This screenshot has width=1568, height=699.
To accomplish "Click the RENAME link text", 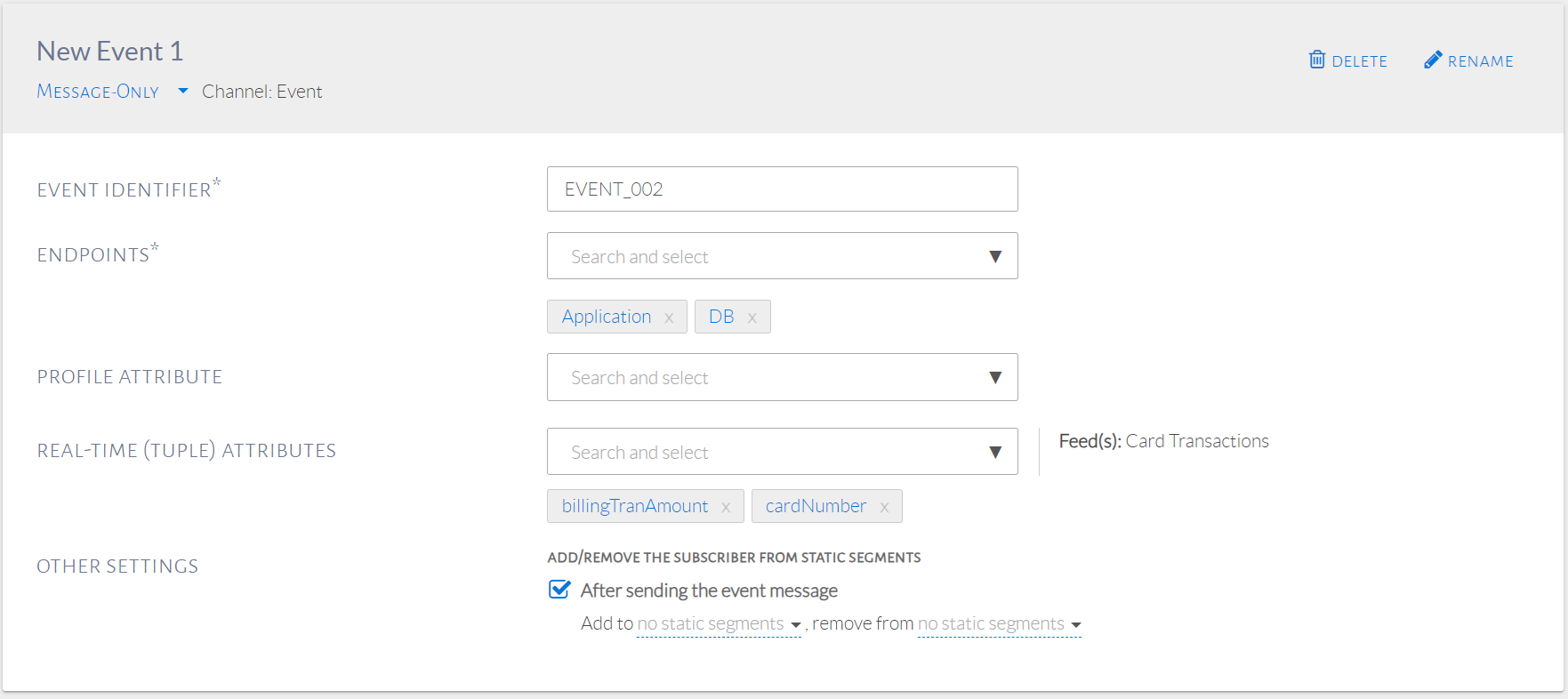I will (x=1480, y=61).
